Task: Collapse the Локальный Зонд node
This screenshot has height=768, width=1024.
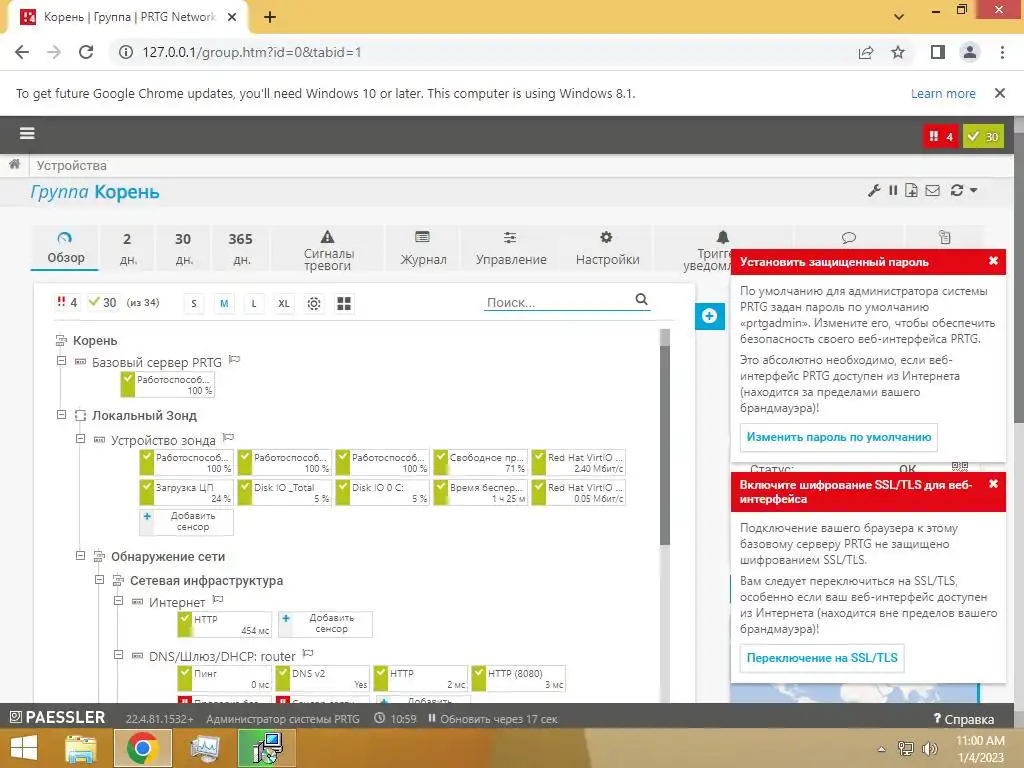Action: point(61,415)
